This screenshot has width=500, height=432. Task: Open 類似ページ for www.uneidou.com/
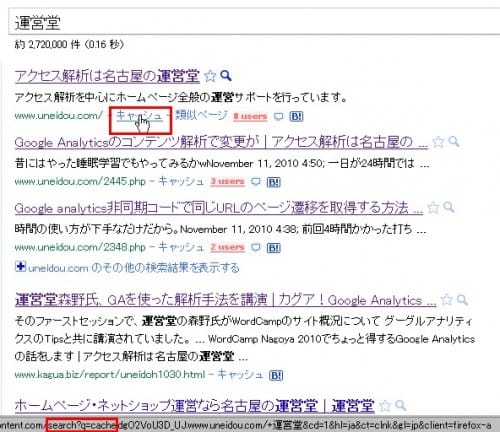coord(202,115)
